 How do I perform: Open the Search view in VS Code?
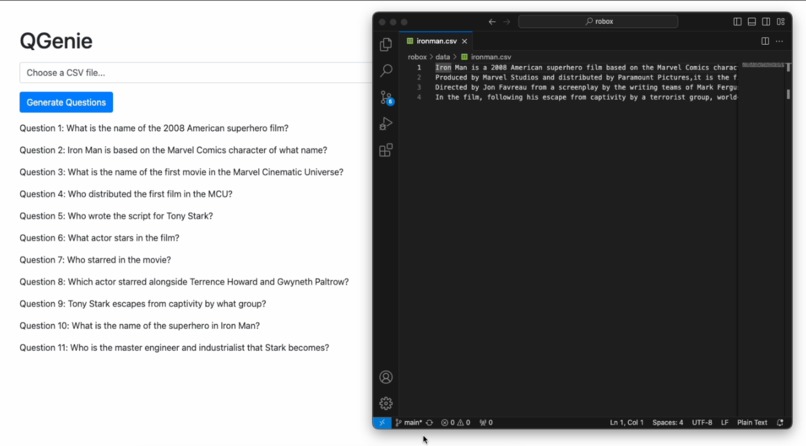tap(386, 70)
